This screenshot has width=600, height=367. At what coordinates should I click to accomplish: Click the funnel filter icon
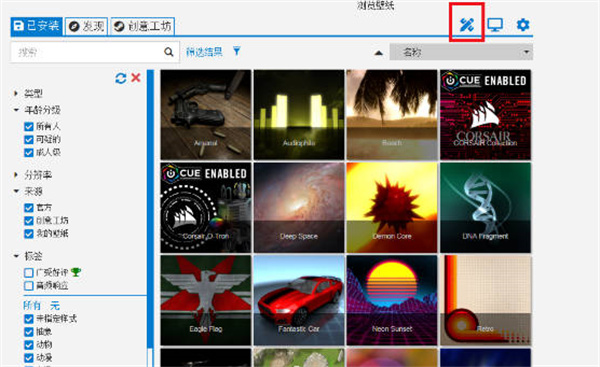point(237,51)
